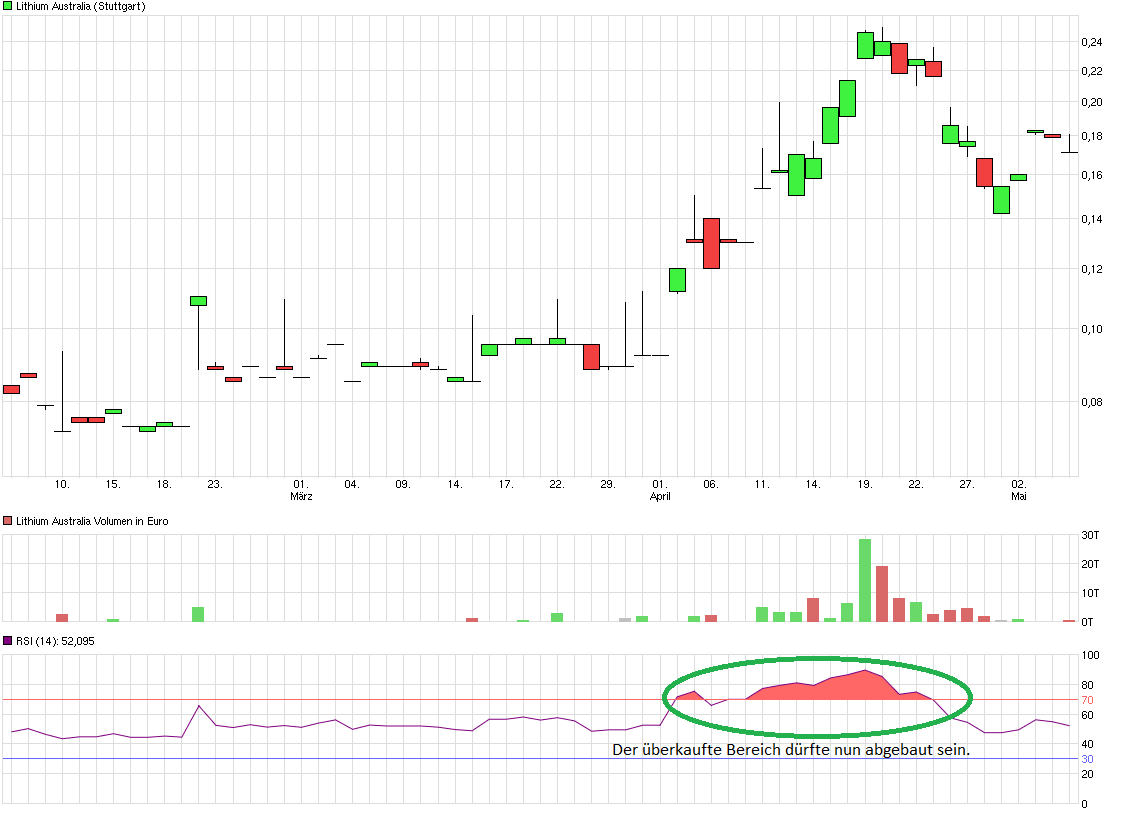Click the purple RSI (14) legend square
Viewport: 1125px width, 815px height.
(8, 641)
